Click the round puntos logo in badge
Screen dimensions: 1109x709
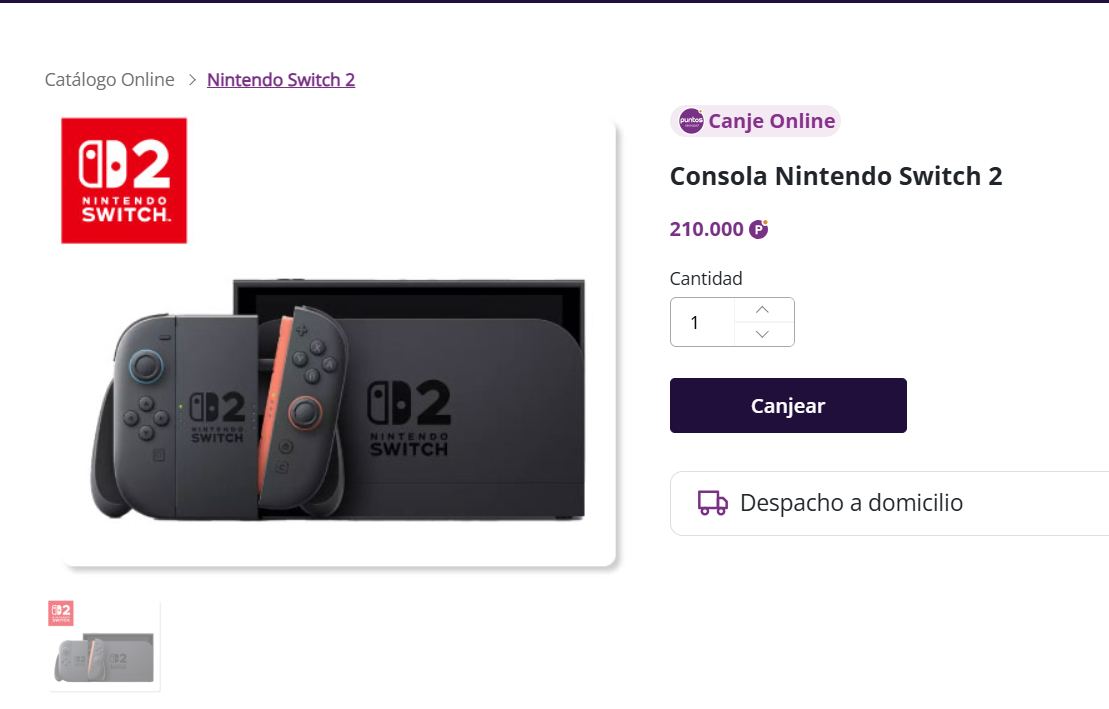691,121
